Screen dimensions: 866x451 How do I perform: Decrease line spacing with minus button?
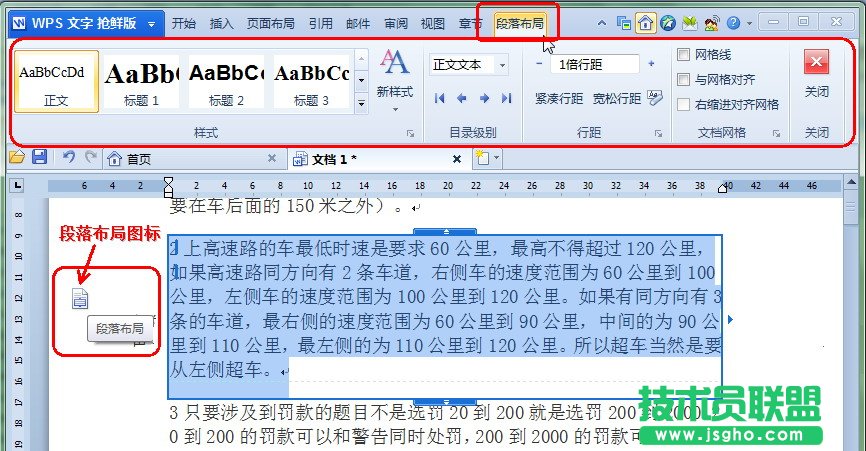[540, 64]
